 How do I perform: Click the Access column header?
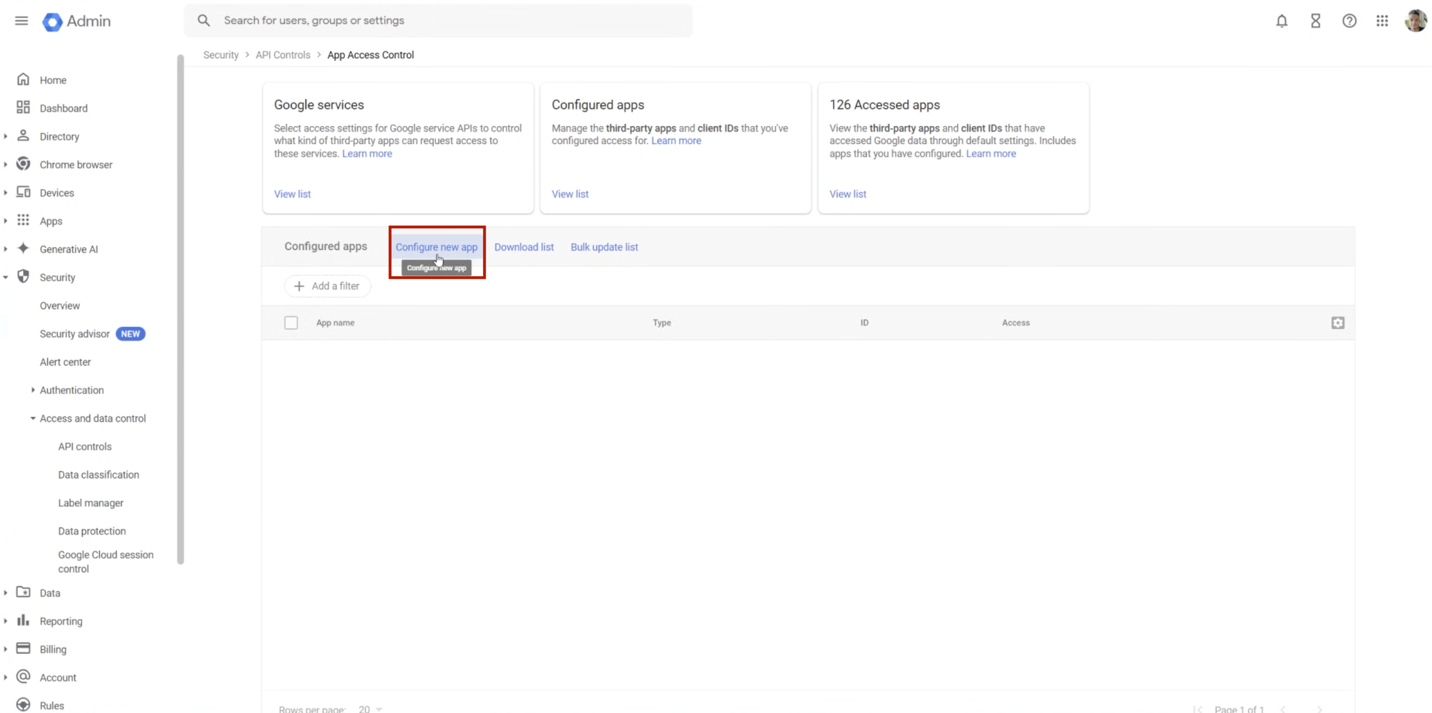[1016, 323]
